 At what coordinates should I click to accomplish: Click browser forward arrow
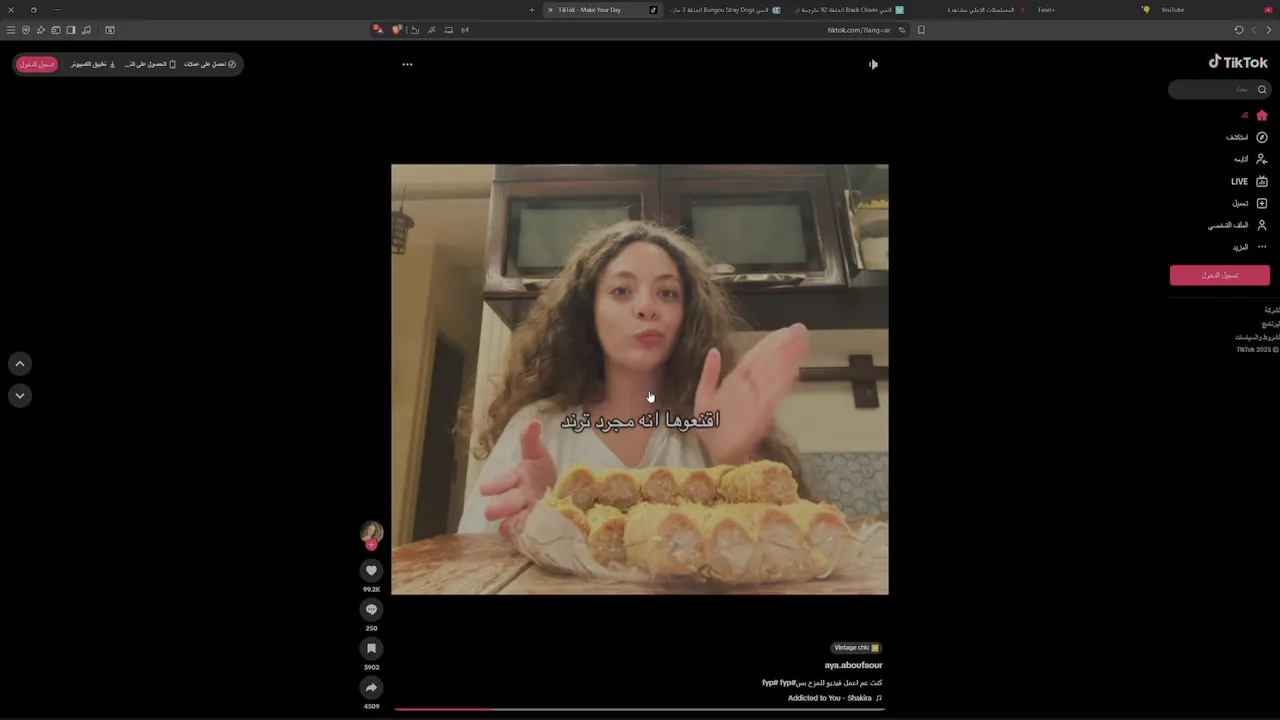point(1254,30)
